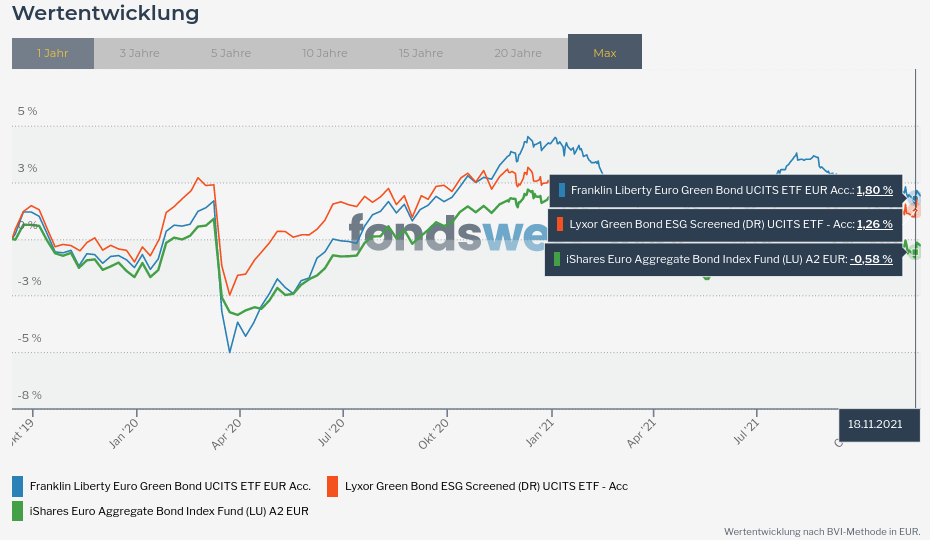This screenshot has width=930, height=540.
Task: Click the green iShares legend swatch
Action: click(17, 512)
